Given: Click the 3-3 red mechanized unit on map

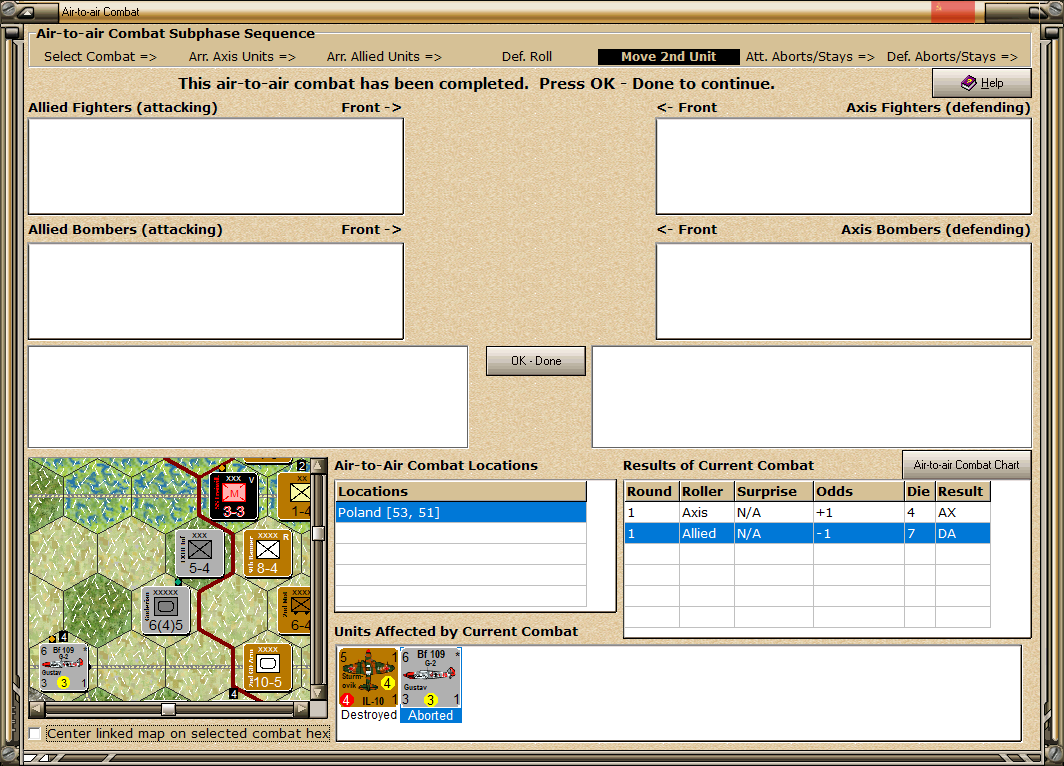Looking at the screenshot, I should [x=233, y=496].
